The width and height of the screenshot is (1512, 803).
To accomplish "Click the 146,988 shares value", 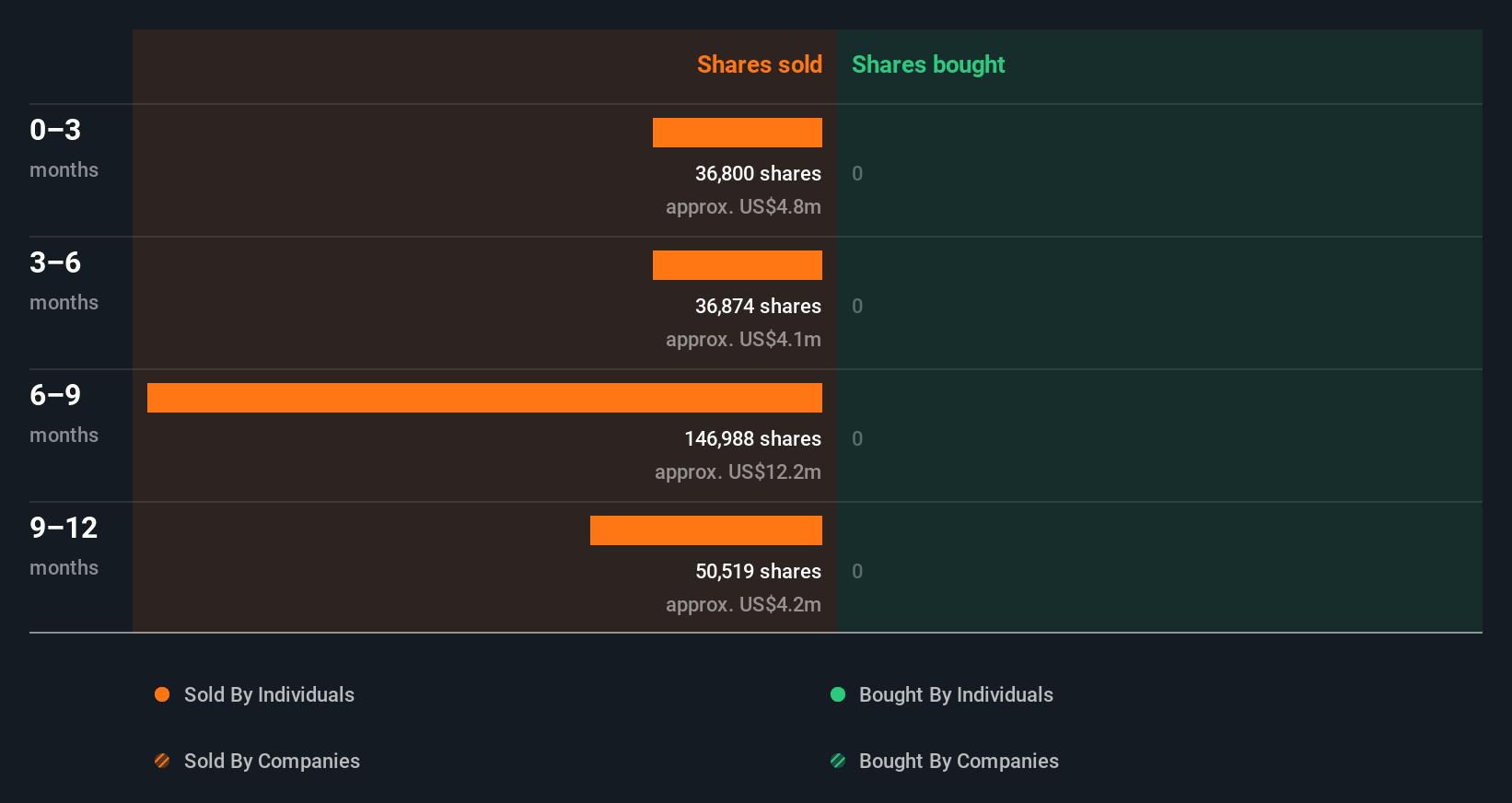I will [752, 438].
